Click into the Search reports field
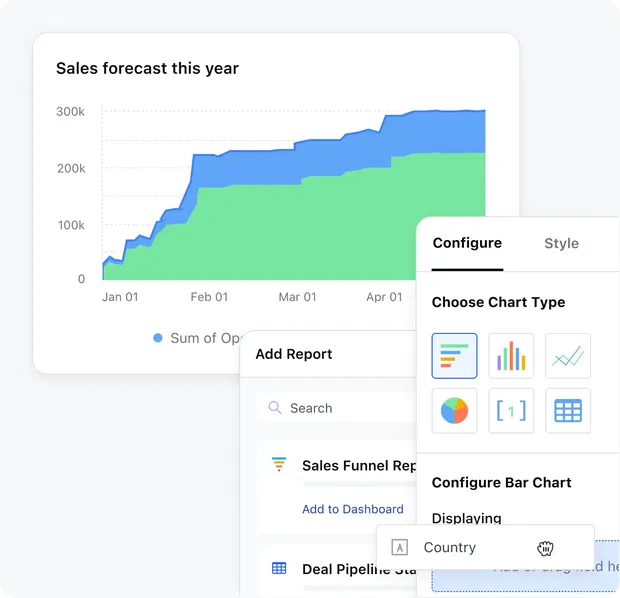Screen dimensions: 620x598 [336, 408]
